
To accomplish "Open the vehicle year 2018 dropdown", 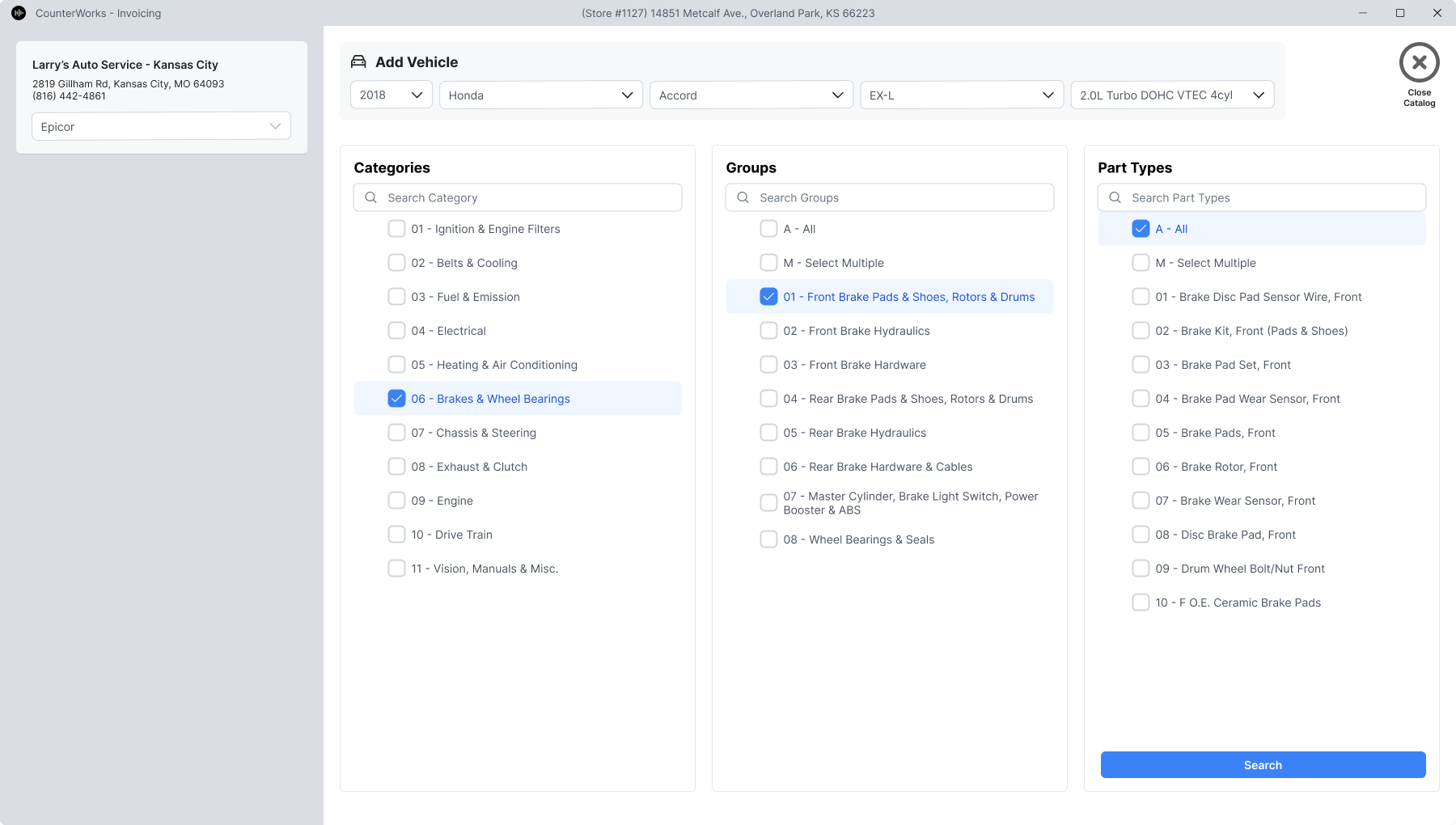I will click(392, 95).
